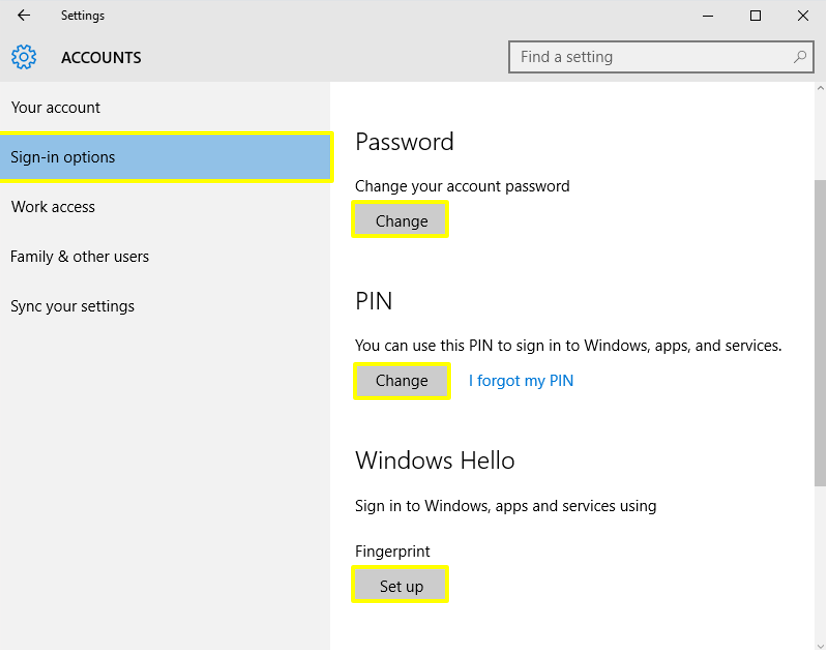Focus the Find a setting box
The height and width of the screenshot is (650, 826).
(x=650, y=57)
